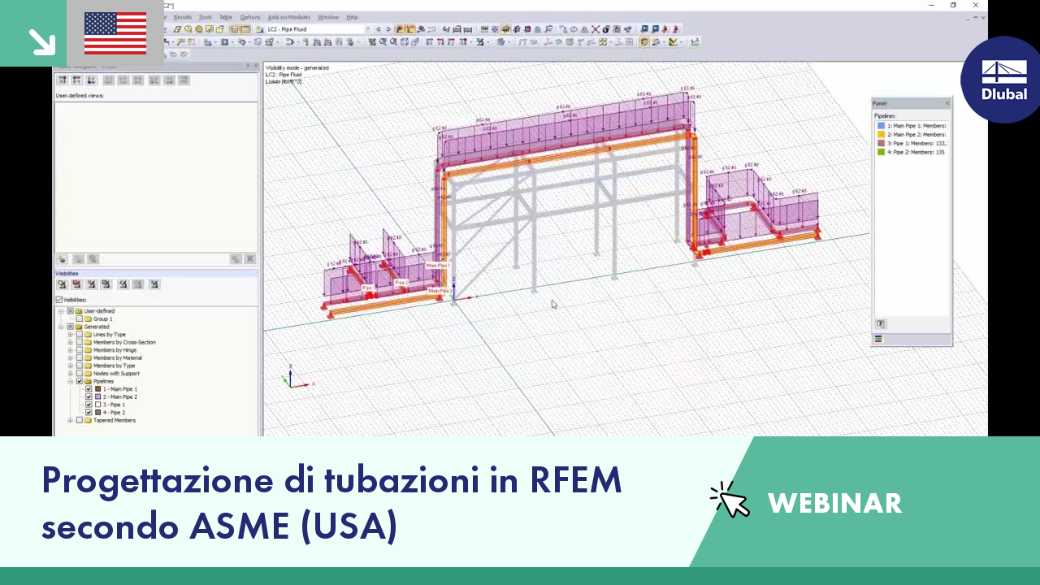1040x585 pixels.
Task: Uncheck the 2 - Main Pipe 2 visibility
Action: click(89, 397)
